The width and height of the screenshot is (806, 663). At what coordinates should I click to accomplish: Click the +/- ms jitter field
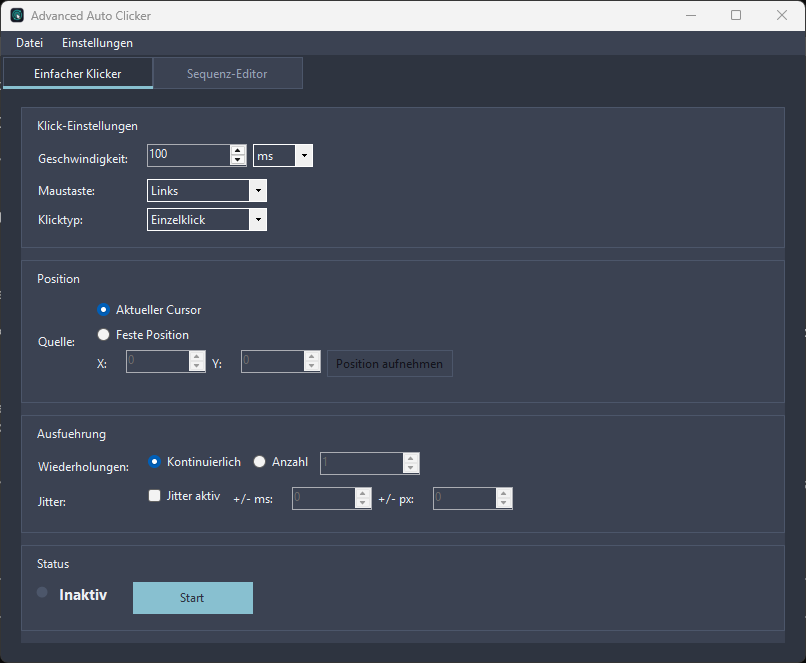[324, 499]
